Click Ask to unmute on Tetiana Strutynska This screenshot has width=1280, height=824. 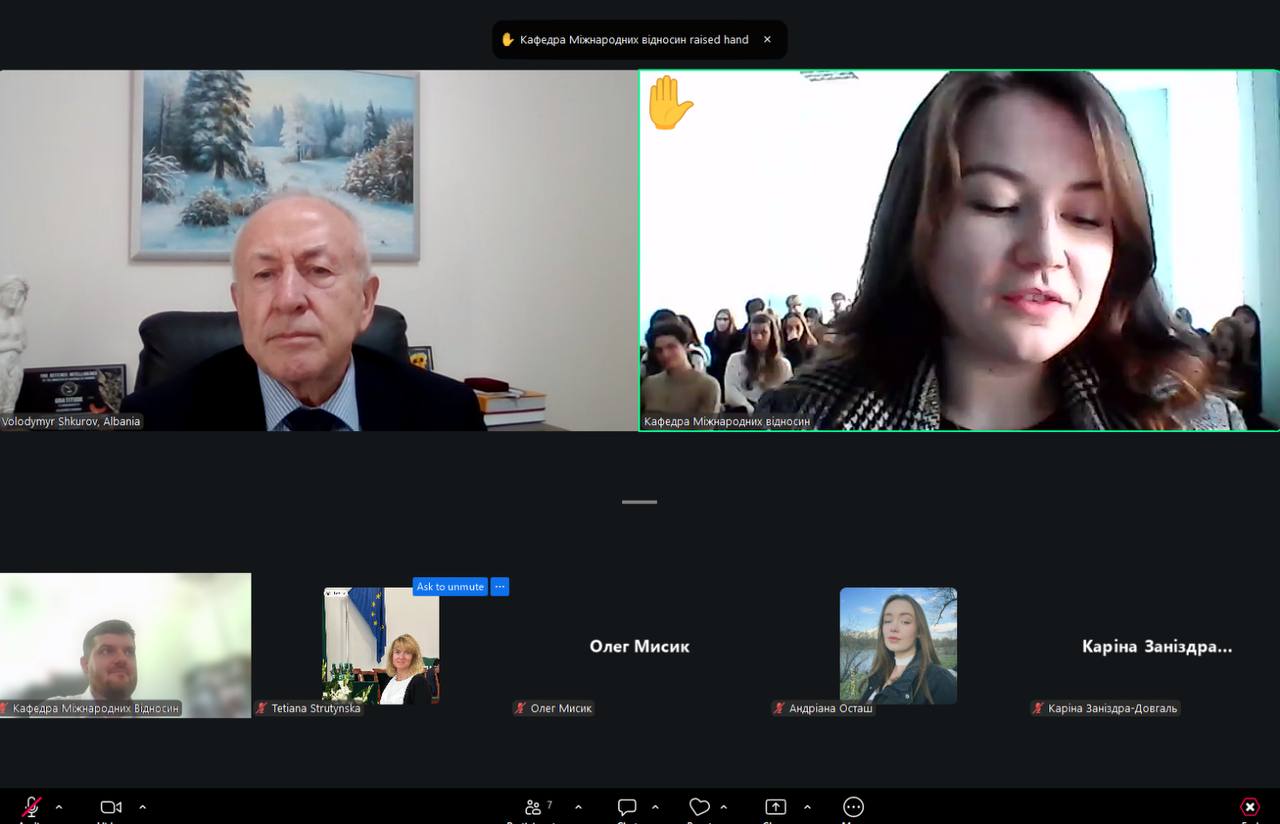coord(450,587)
